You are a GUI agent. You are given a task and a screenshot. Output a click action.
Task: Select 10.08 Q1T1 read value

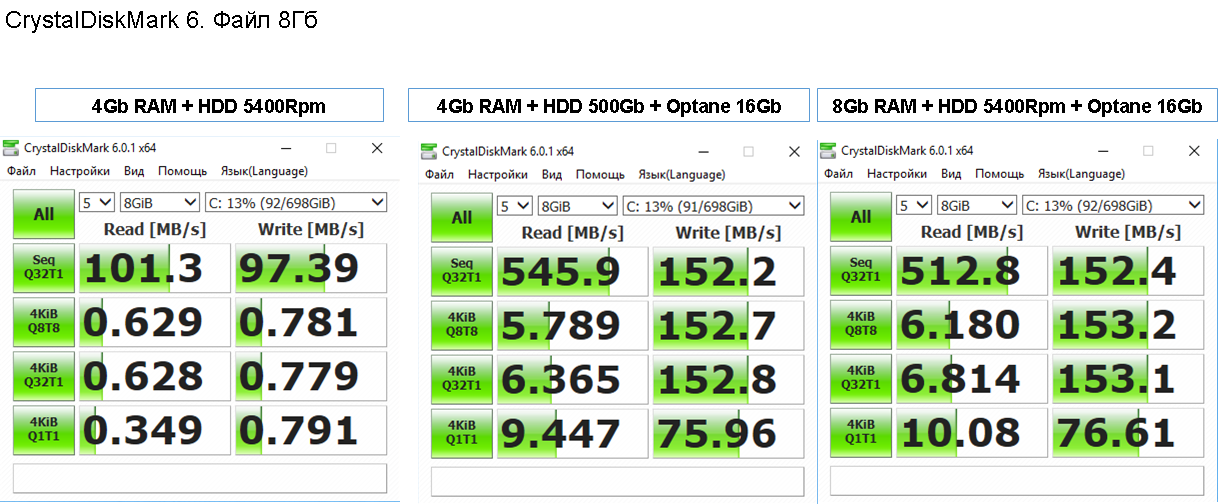click(972, 432)
